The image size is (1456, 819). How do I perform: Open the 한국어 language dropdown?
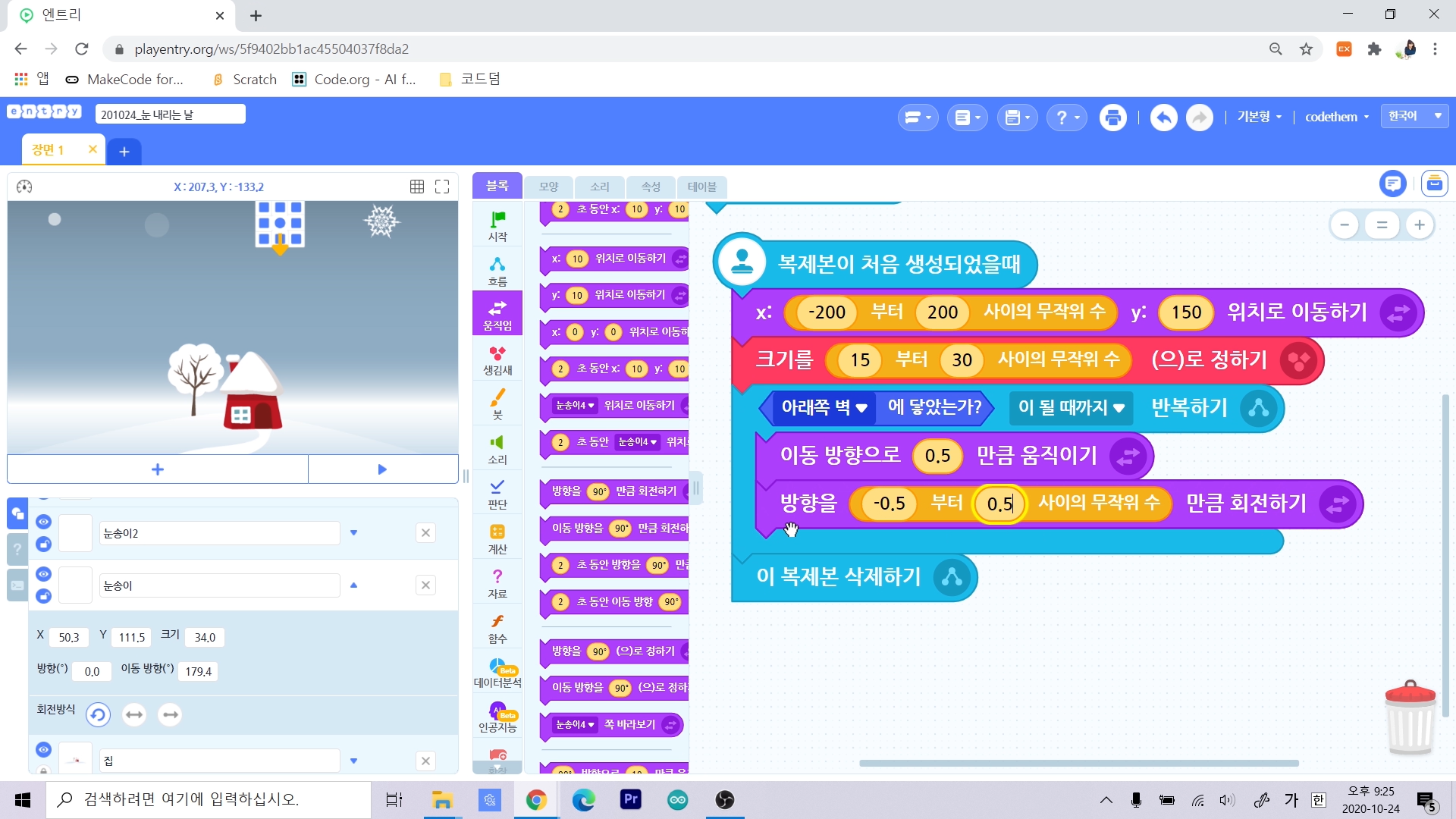coord(1414,116)
